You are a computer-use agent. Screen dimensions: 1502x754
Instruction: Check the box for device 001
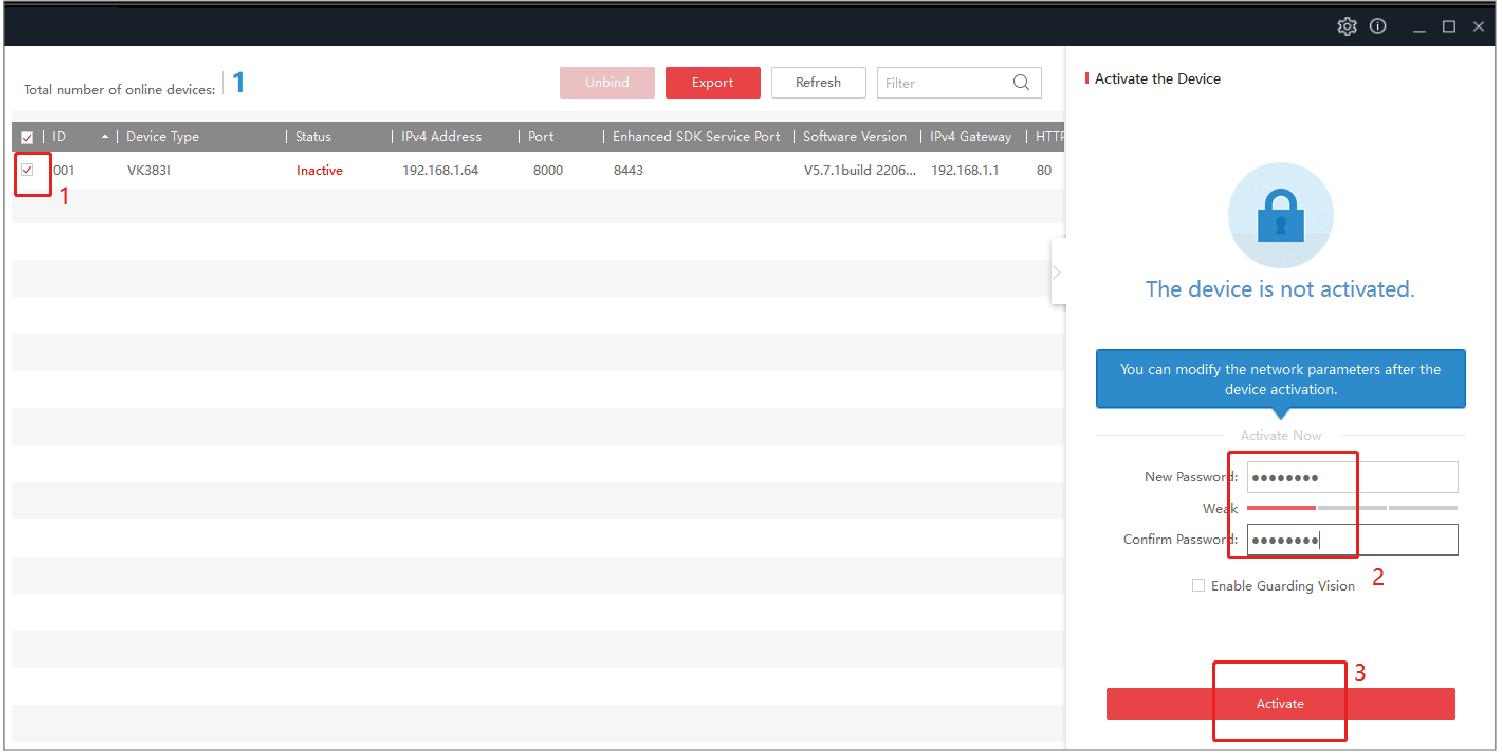coord(27,170)
